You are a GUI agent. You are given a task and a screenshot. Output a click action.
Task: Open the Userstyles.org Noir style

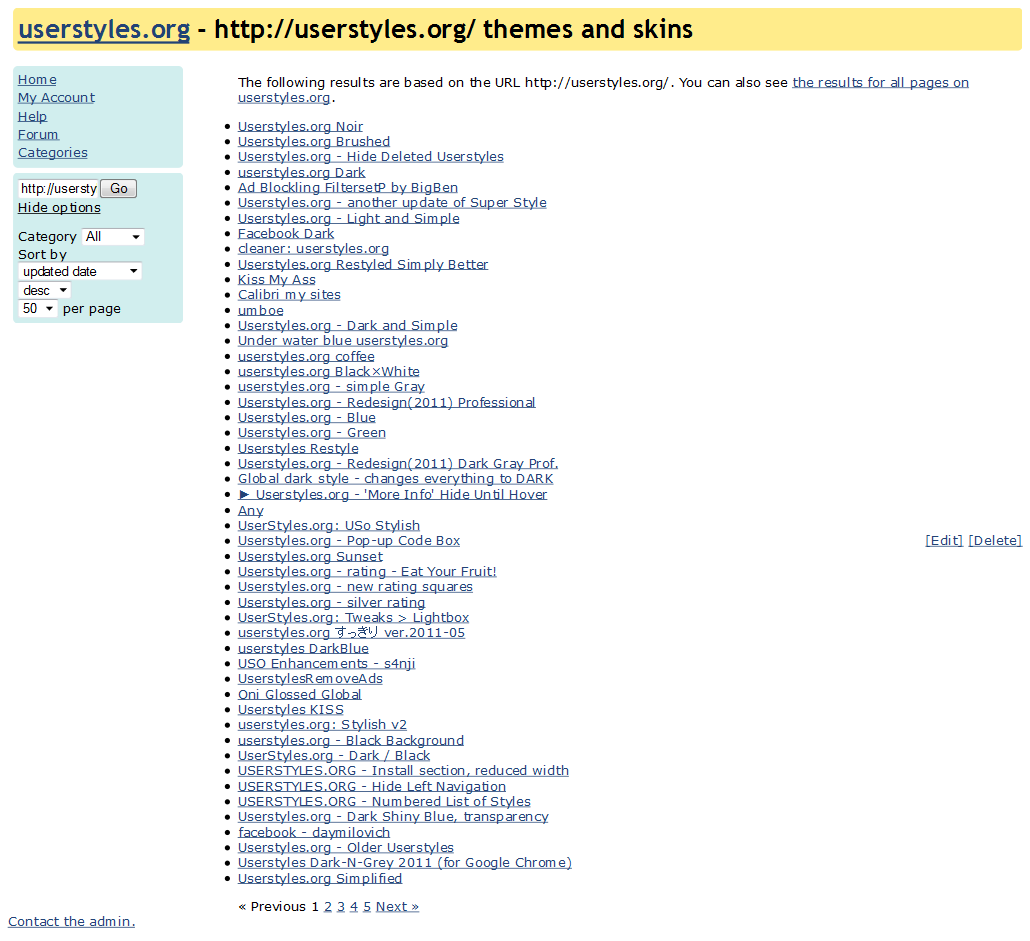(x=299, y=126)
